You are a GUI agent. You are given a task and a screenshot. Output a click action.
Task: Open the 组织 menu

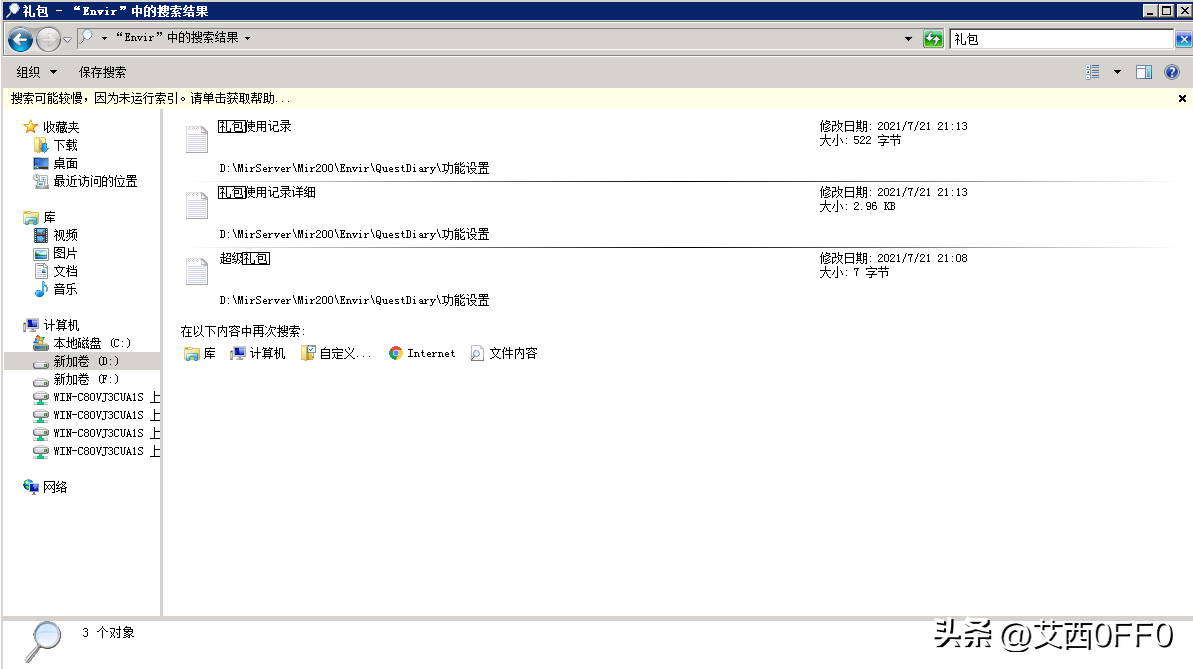coord(37,72)
